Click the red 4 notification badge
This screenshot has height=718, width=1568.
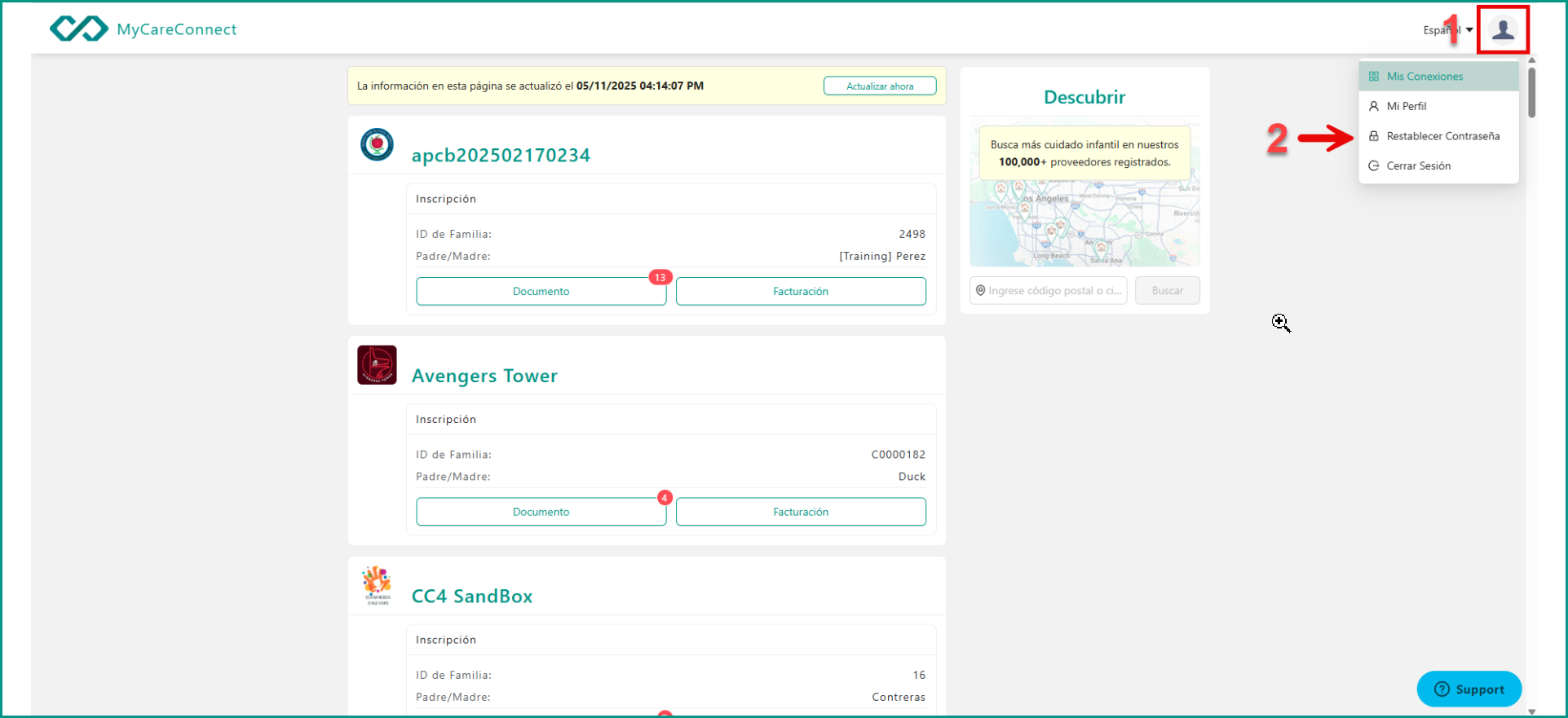pyautogui.click(x=665, y=498)
